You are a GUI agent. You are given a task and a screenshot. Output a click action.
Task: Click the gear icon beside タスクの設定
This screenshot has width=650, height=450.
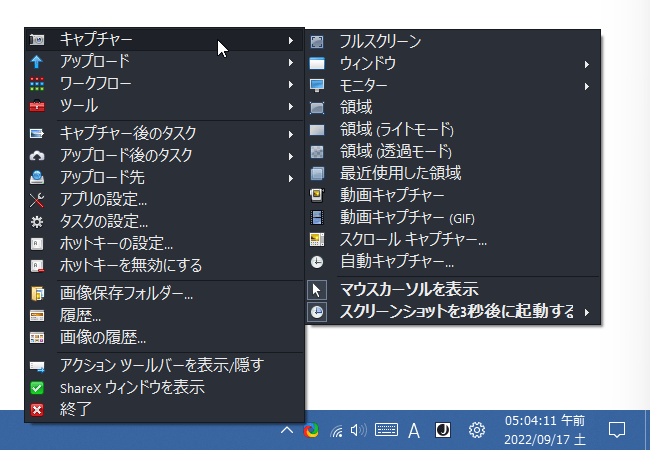(x=37, y=222)
